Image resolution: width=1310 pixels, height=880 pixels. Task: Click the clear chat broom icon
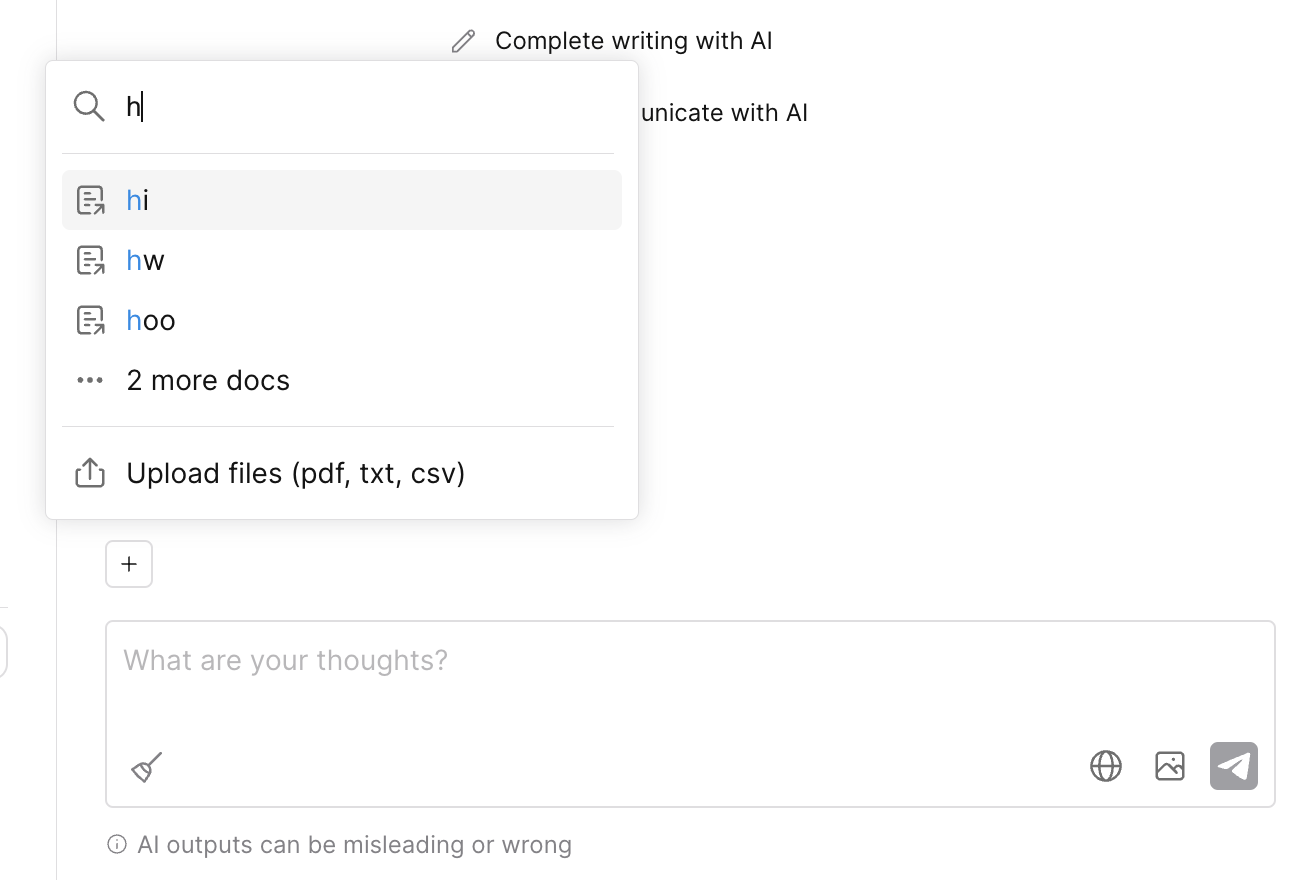click(147, 767)
